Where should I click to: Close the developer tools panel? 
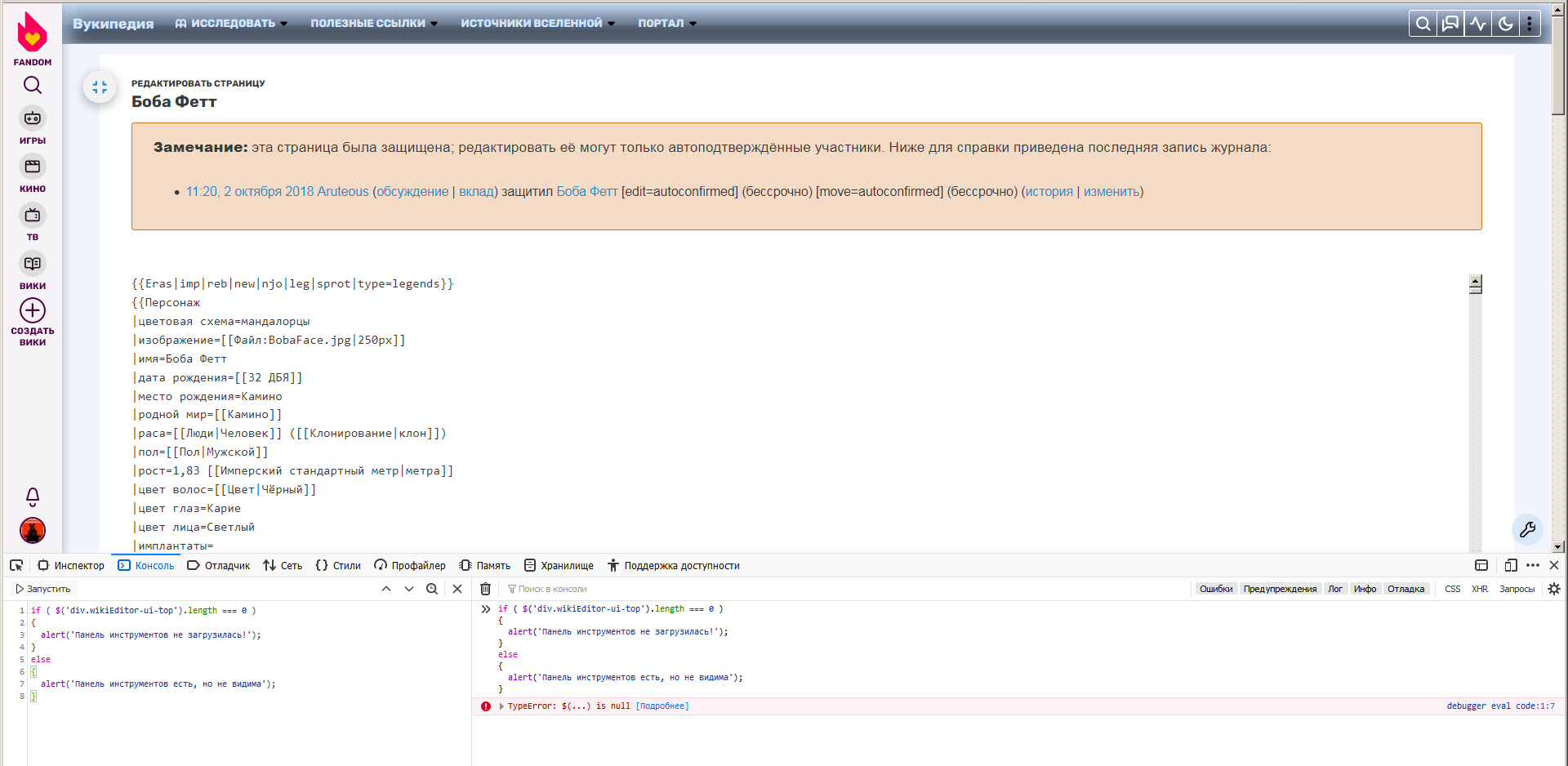pyautogui.click(x=1554, y=565)
